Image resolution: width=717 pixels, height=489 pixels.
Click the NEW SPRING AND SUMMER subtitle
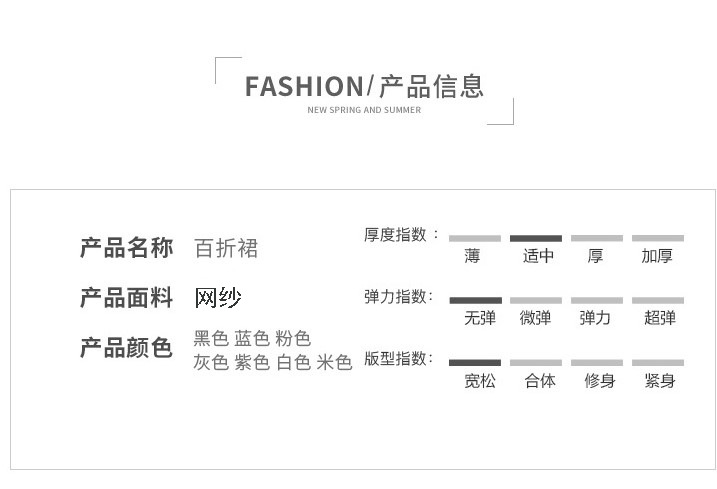(364, 110)
